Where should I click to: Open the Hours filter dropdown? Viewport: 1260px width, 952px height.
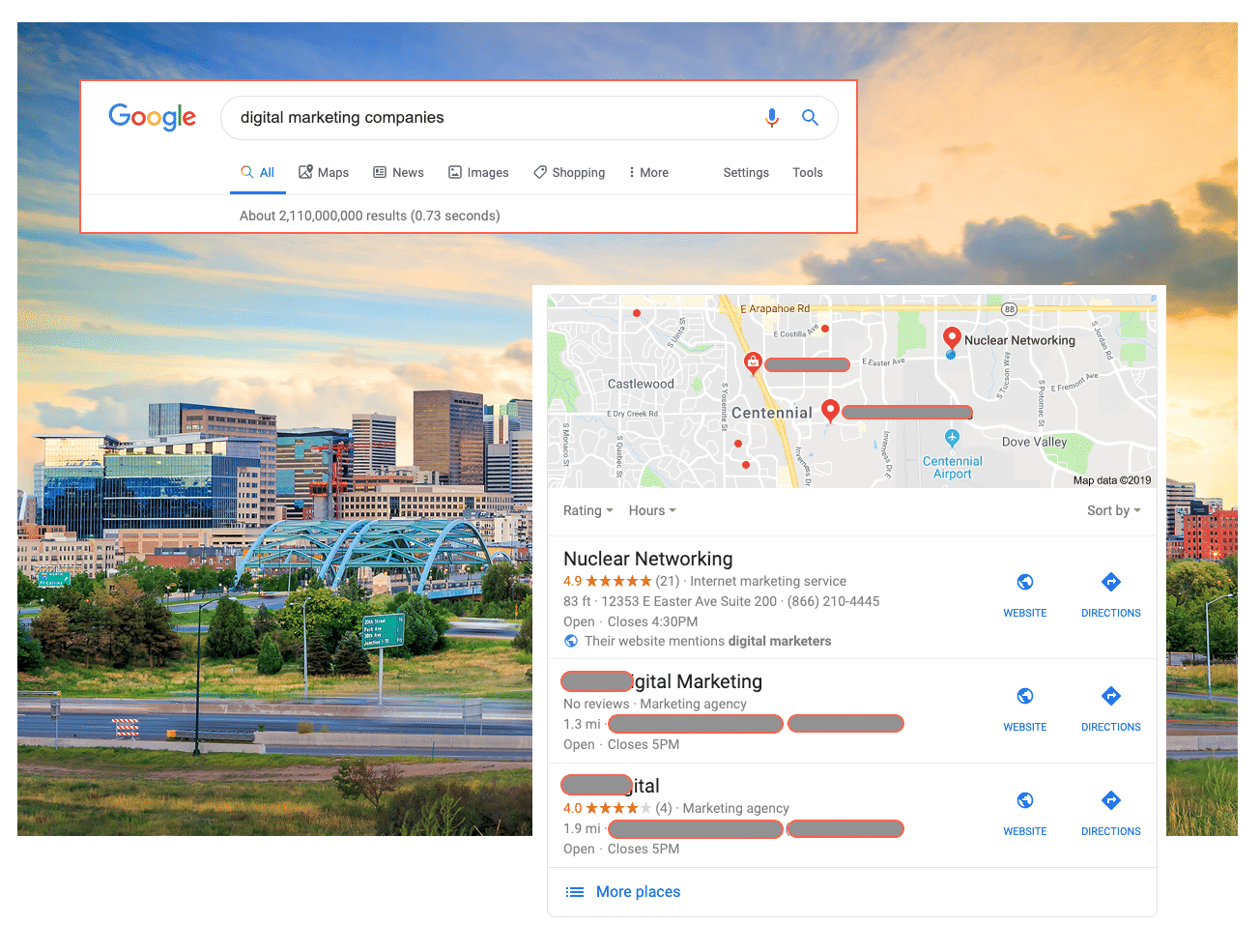(652, 510)
